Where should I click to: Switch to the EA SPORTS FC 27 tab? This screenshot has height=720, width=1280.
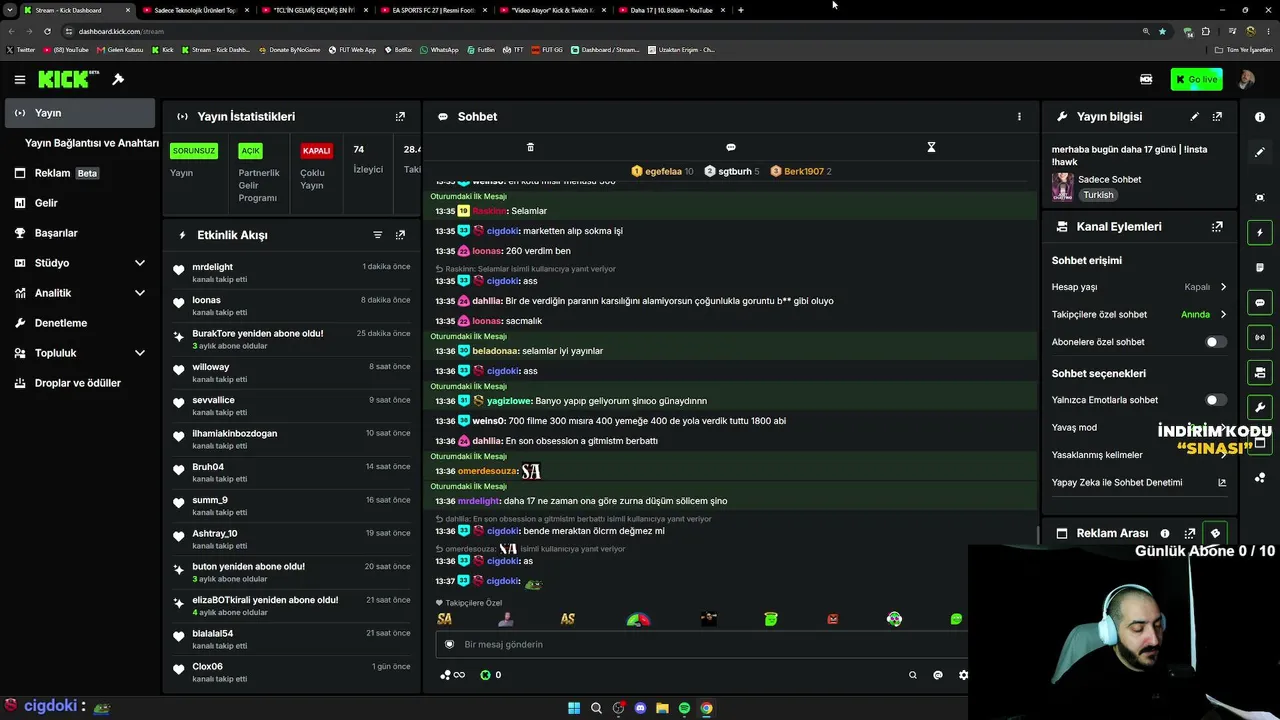pyautogui.click(x=434, y=10)
